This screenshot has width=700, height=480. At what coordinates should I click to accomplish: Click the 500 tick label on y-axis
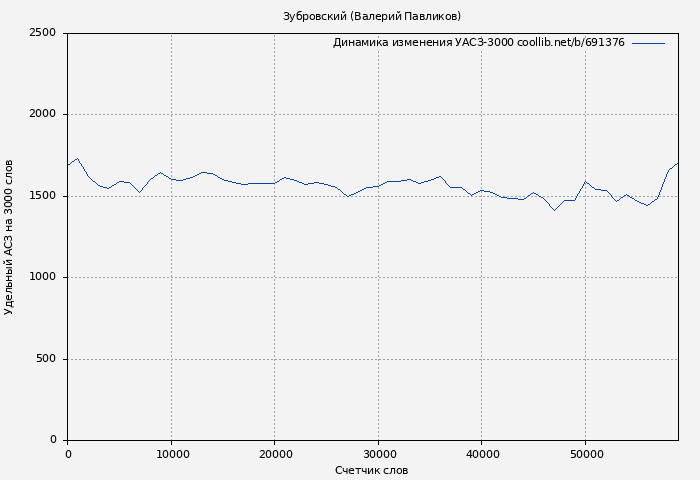(x=45, y=359)
